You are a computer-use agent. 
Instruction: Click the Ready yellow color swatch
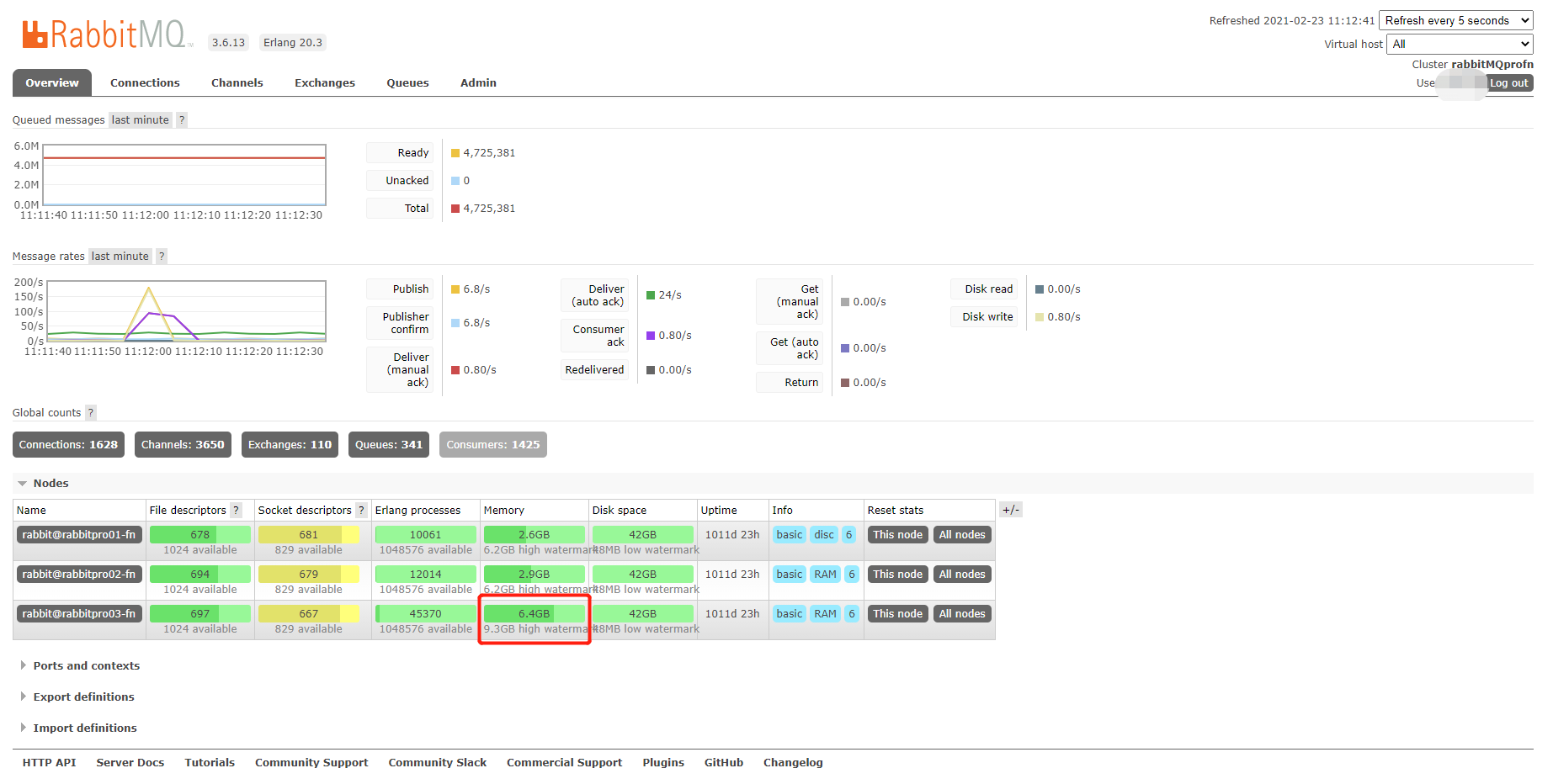coord(455,153)
